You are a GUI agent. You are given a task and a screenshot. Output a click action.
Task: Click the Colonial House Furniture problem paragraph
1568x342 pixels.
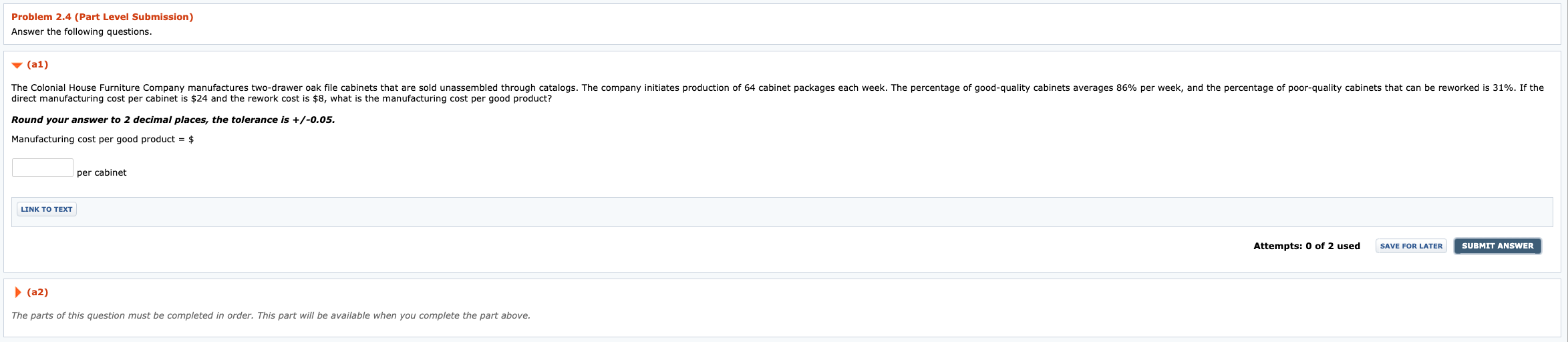click(778, 93)
